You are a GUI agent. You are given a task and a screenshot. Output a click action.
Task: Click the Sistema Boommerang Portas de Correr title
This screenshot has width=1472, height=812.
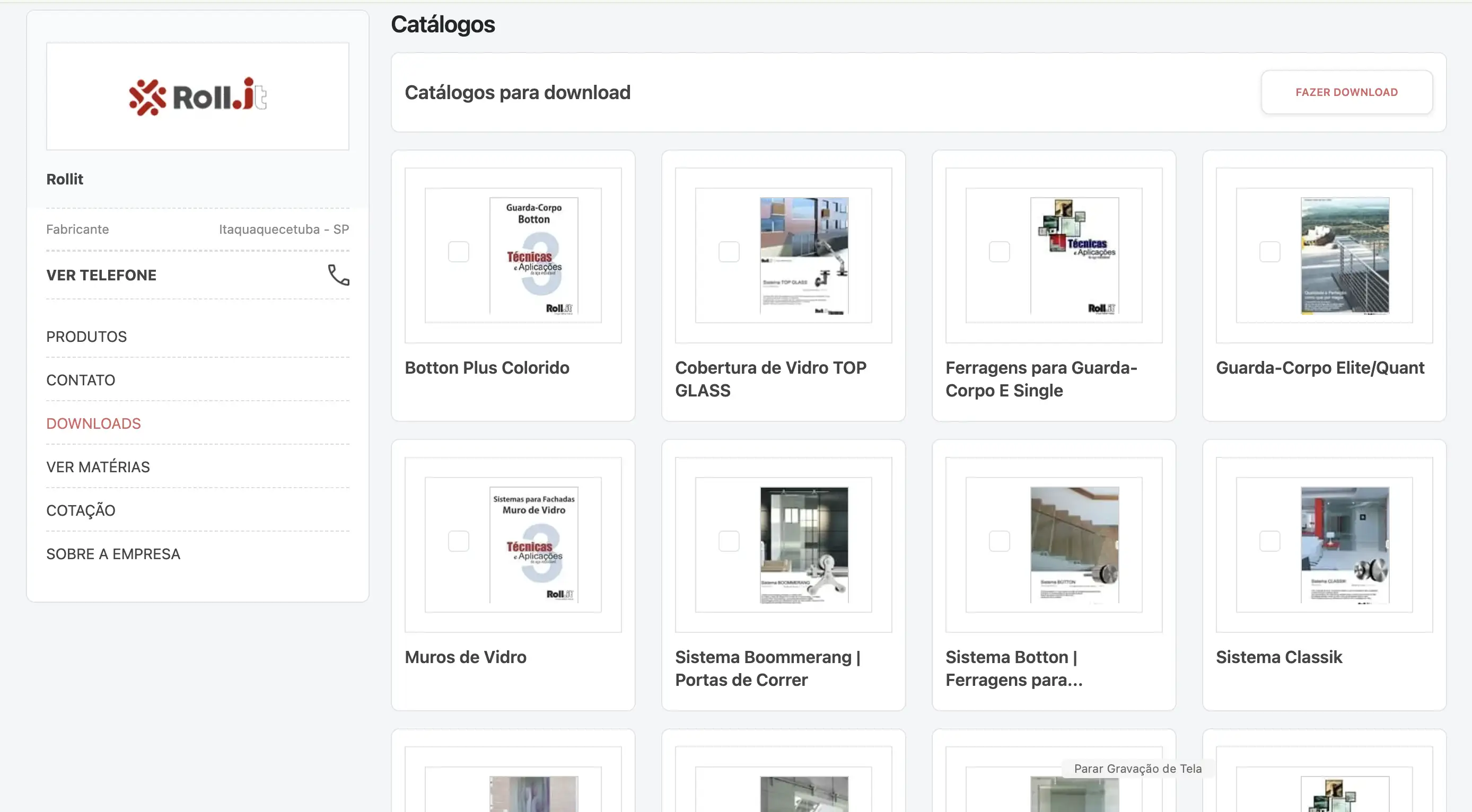point(767,668)
